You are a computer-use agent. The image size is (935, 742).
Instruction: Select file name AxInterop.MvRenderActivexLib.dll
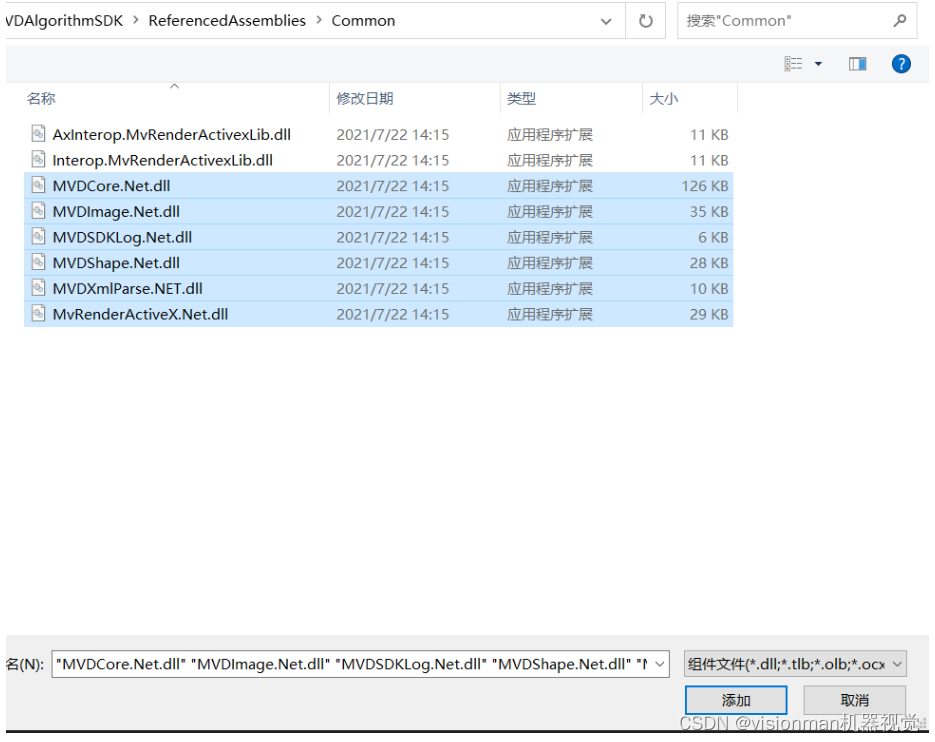[x=172, y=135]
